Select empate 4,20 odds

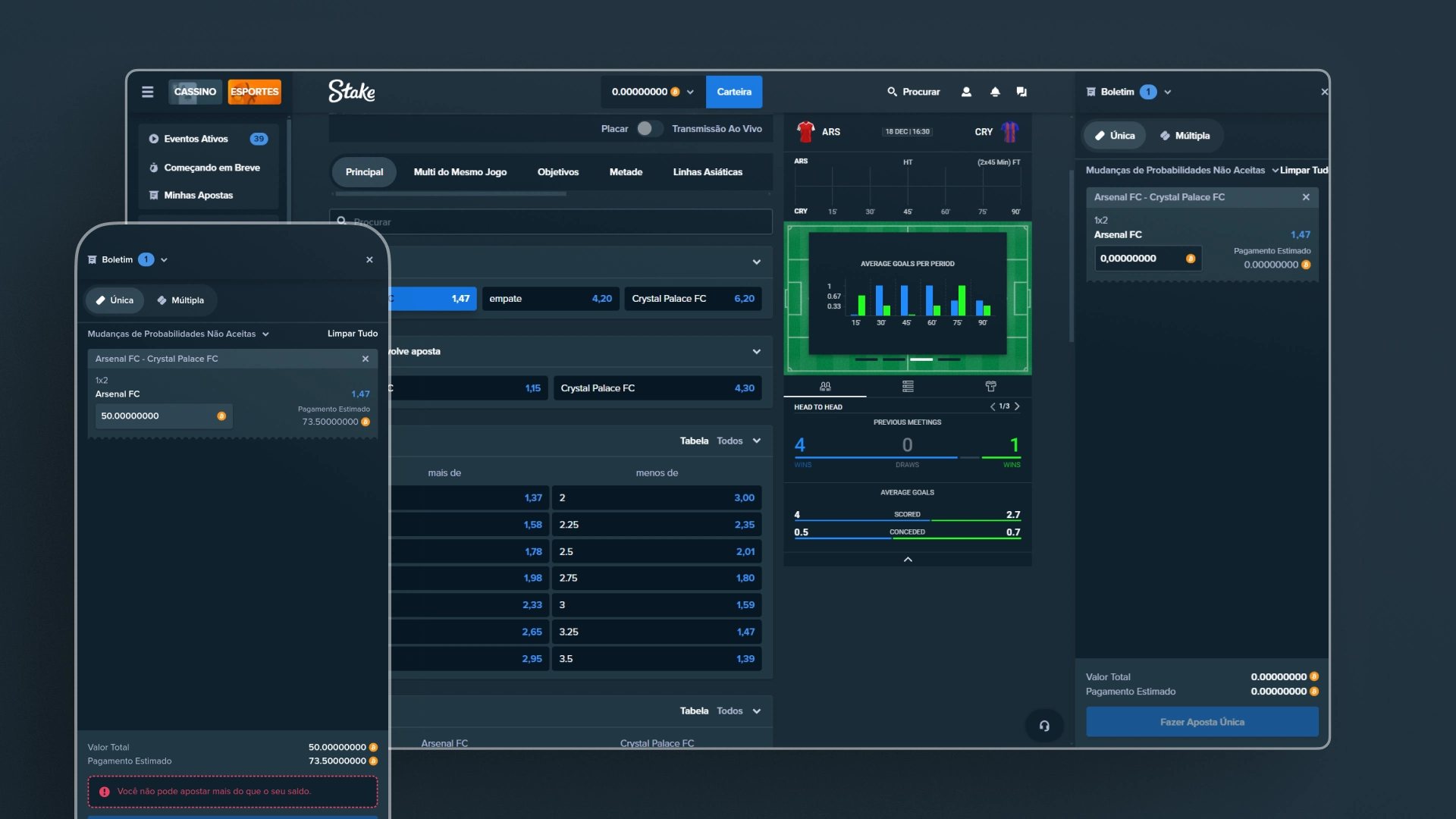pos(551,299)
